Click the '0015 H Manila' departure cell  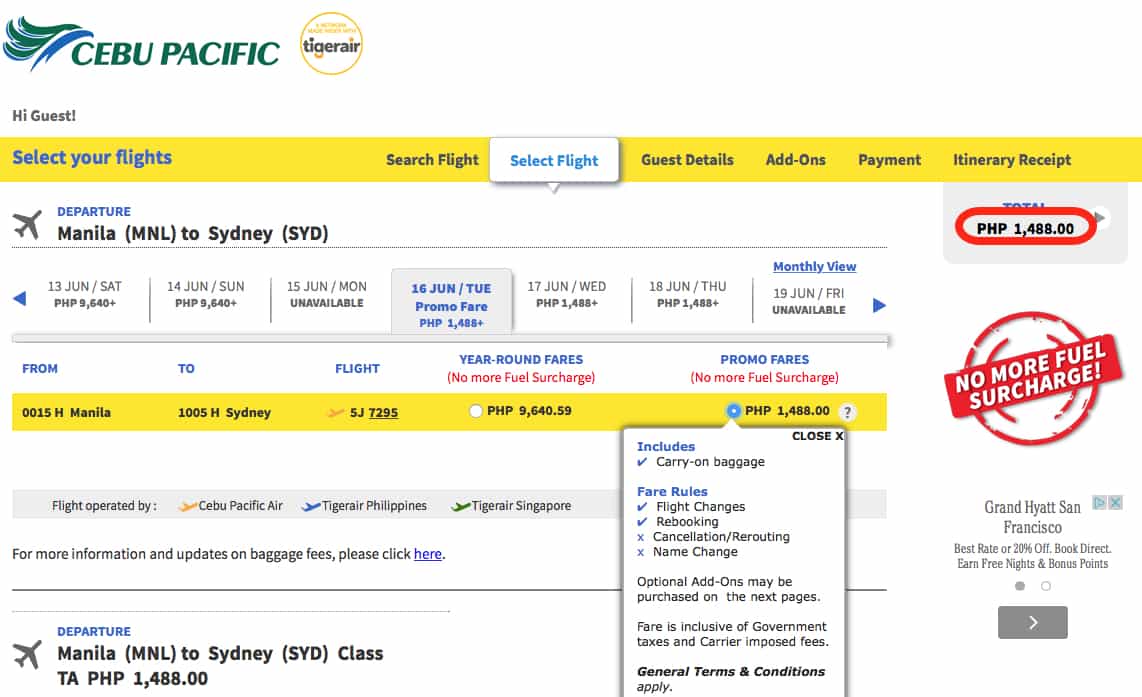point(66,412)
